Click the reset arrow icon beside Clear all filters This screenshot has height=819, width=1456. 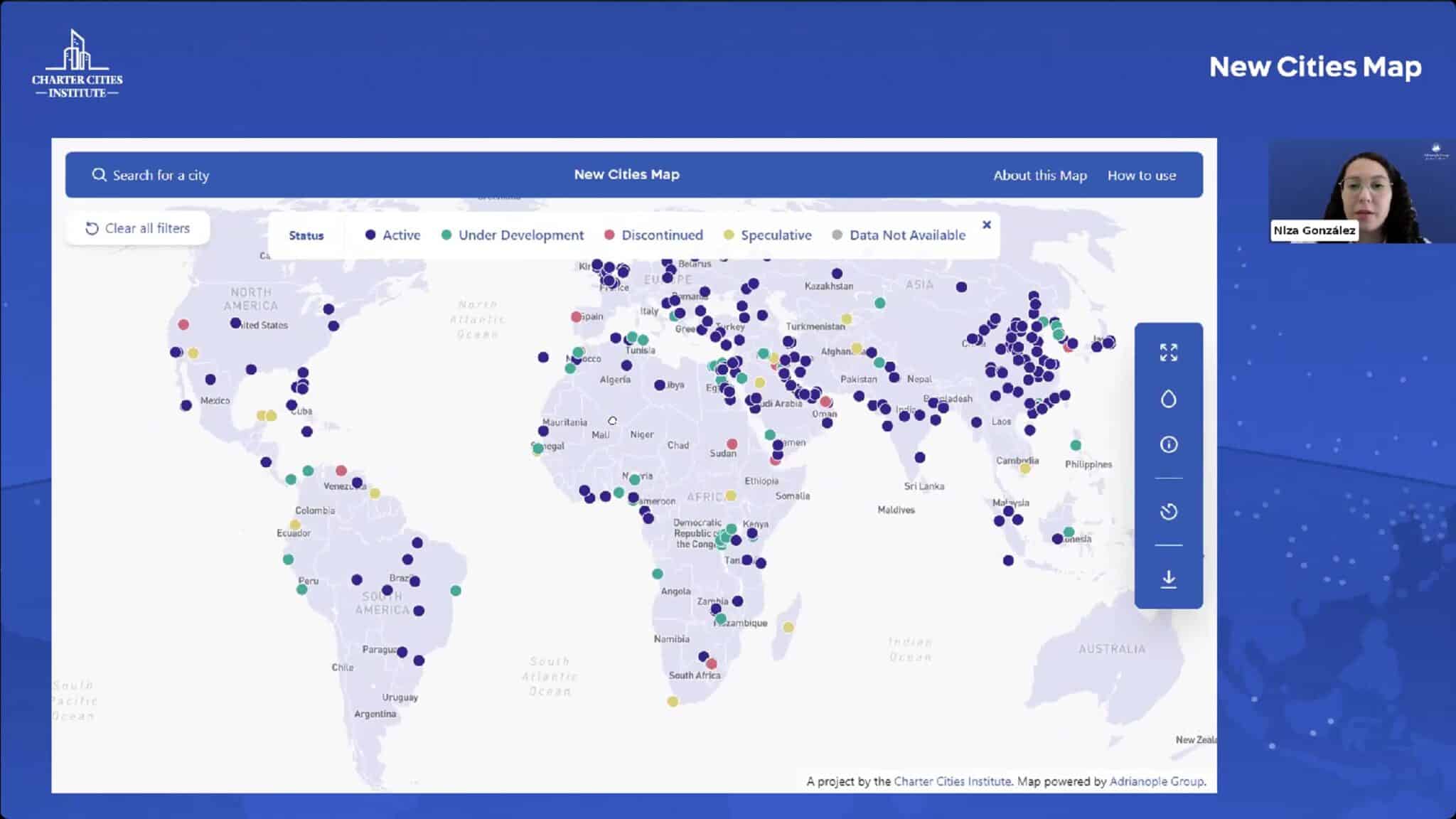[91, 228]
